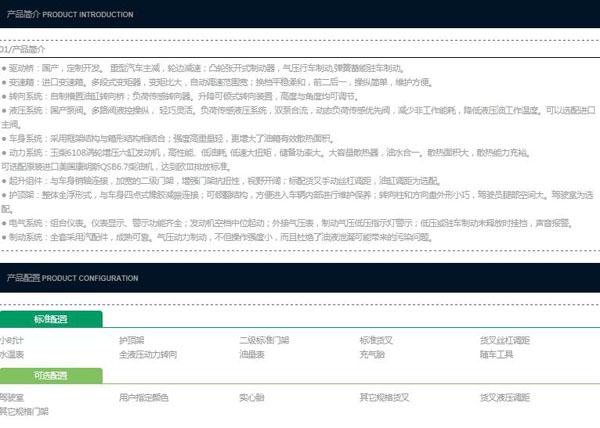The image size is (600, 428).
Task: Click the 01/产品简介 section title
Action: pyautogui.click(x=23, y=48)
